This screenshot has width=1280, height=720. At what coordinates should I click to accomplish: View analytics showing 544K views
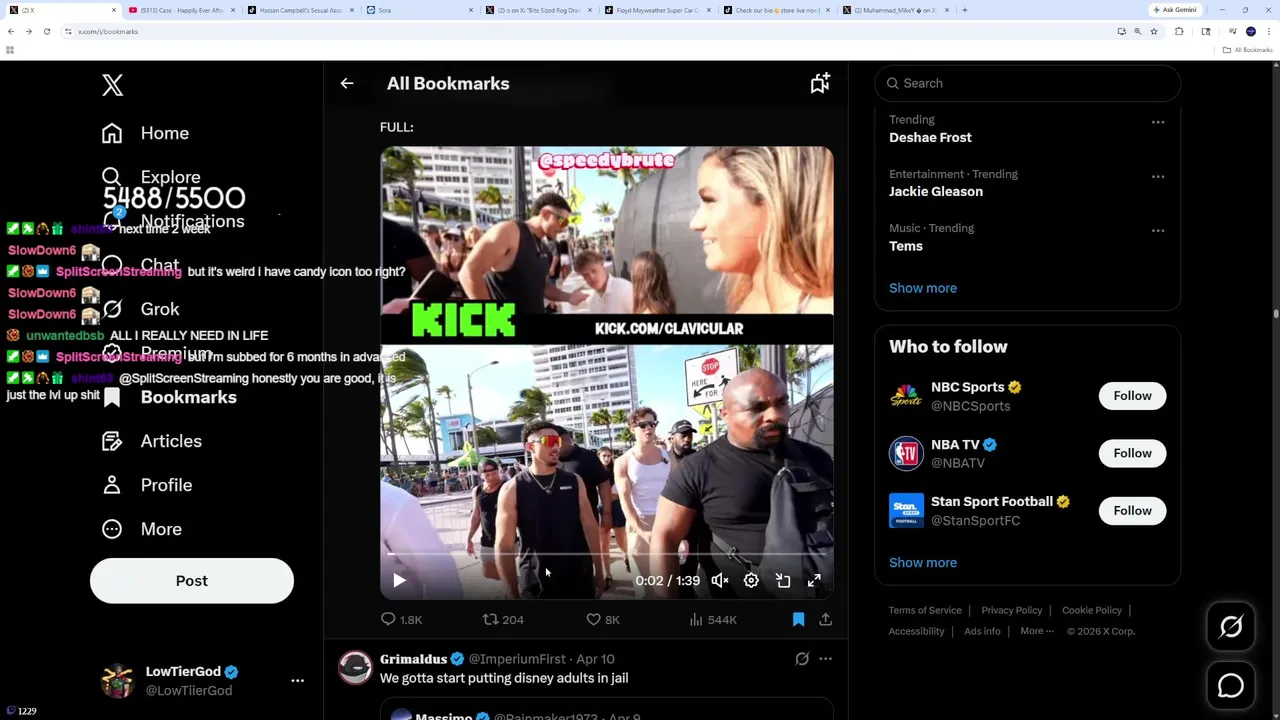pos(713,620)
